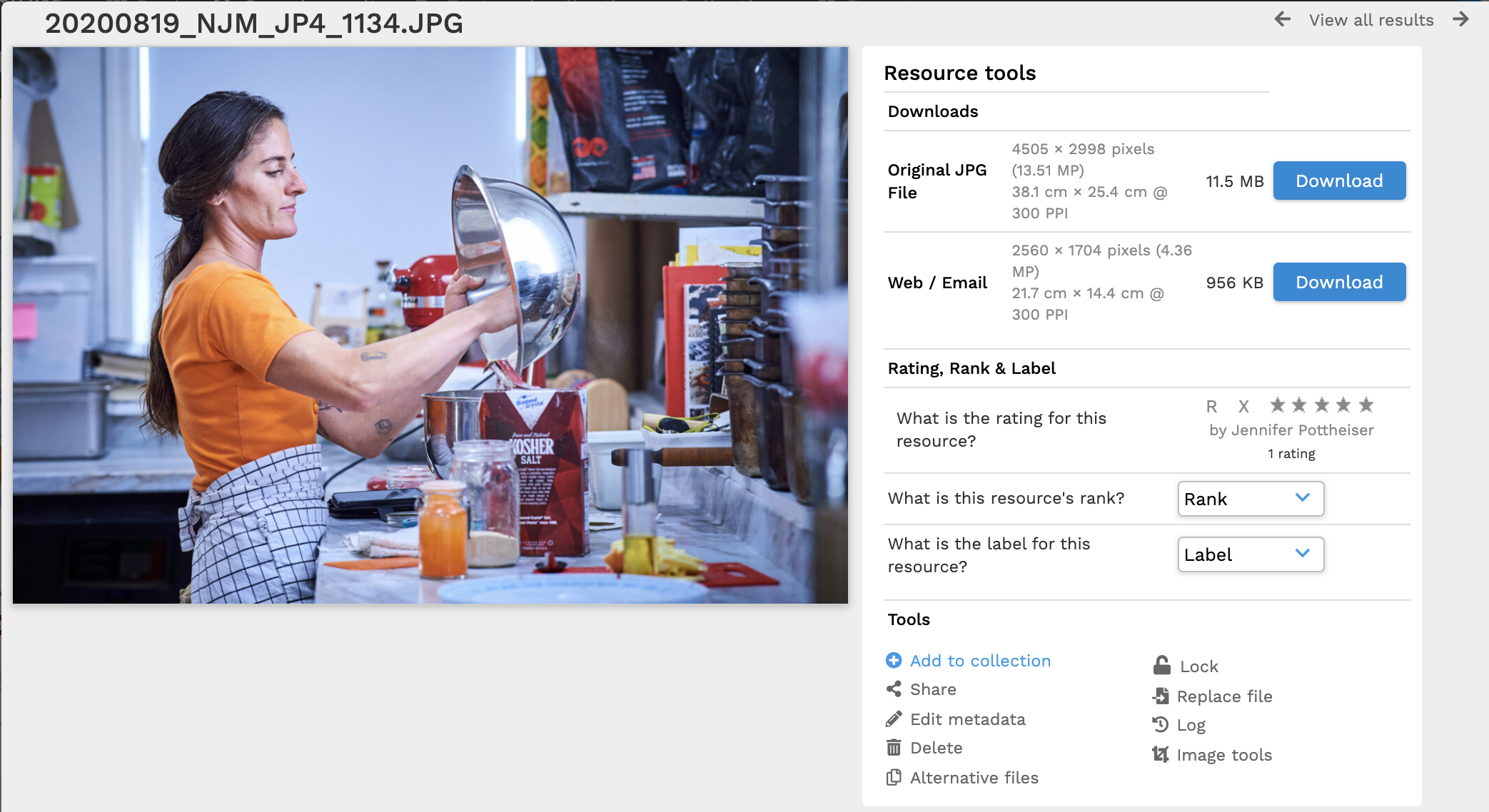Open the Label dropdown

coord(1251,554)
